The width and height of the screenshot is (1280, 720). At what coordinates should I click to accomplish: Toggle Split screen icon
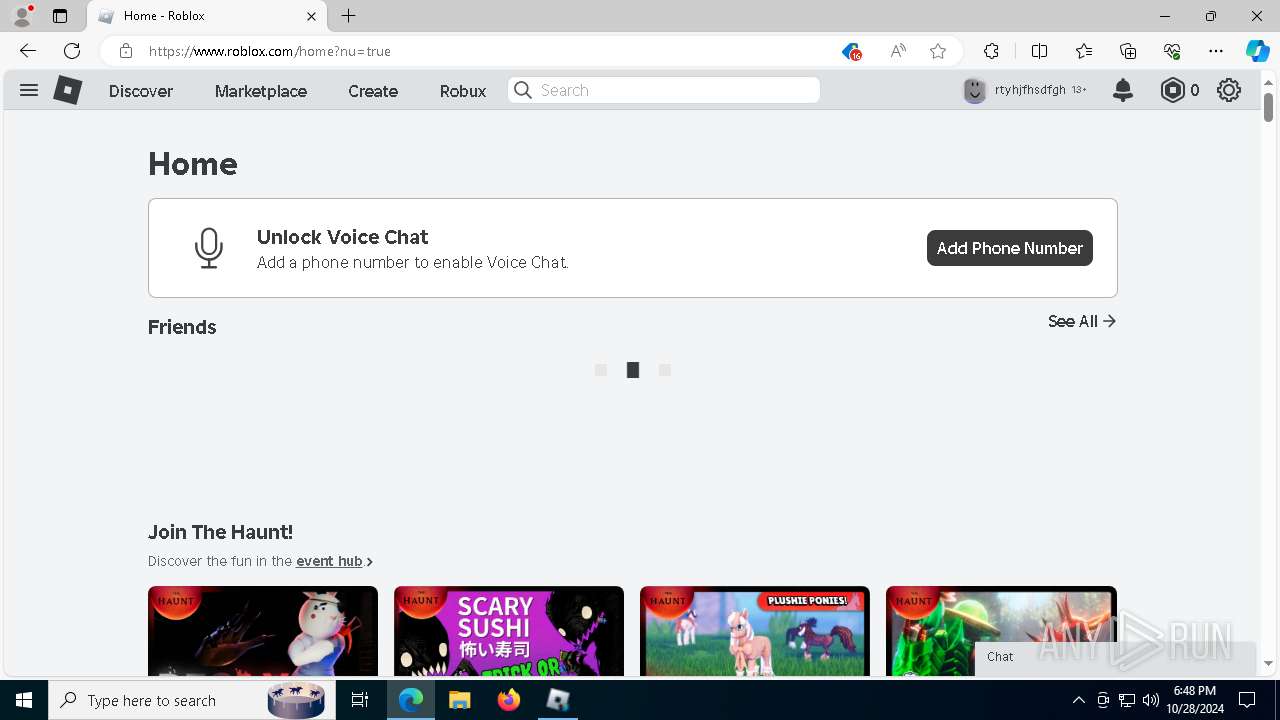[x=1039, y=51]
